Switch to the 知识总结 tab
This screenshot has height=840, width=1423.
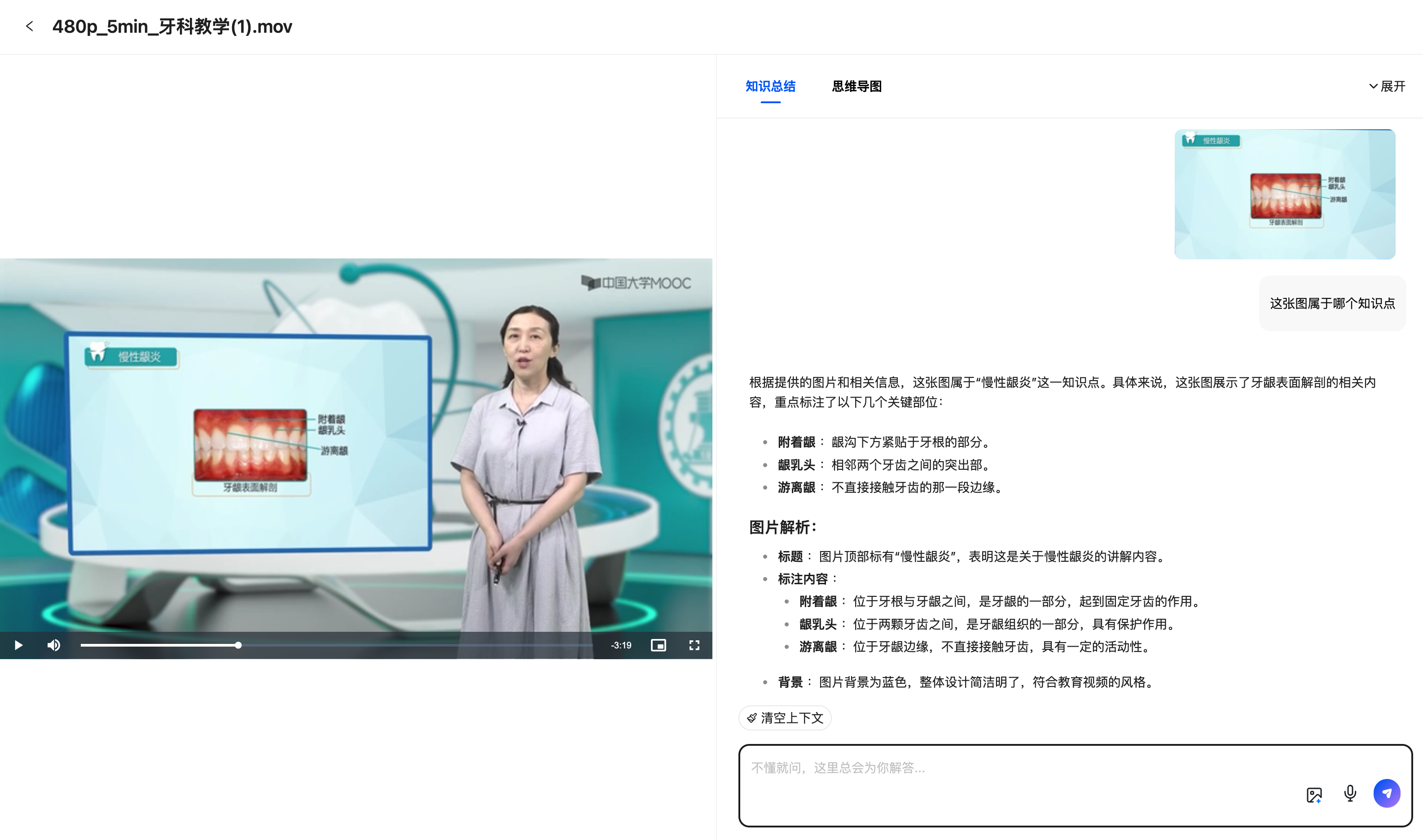pyautogui.click(x=770, y=86)
